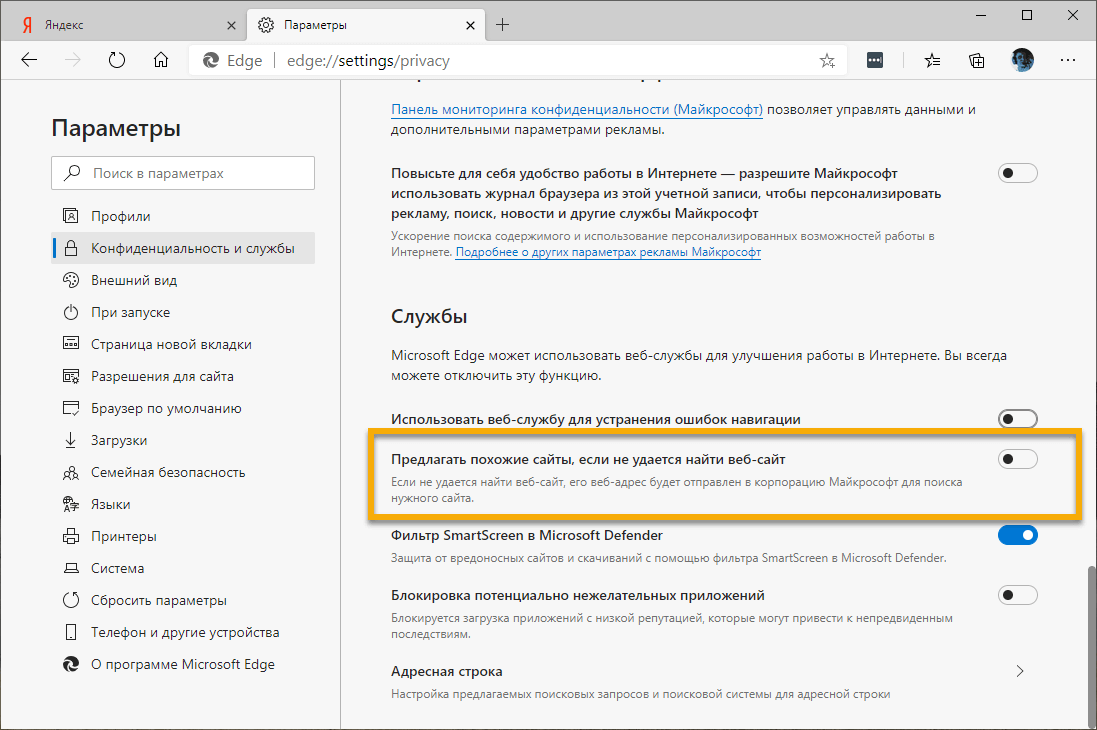1097x730 pixels.
Task: Click the user profile avatar
Action: (x=1022, y=60)
